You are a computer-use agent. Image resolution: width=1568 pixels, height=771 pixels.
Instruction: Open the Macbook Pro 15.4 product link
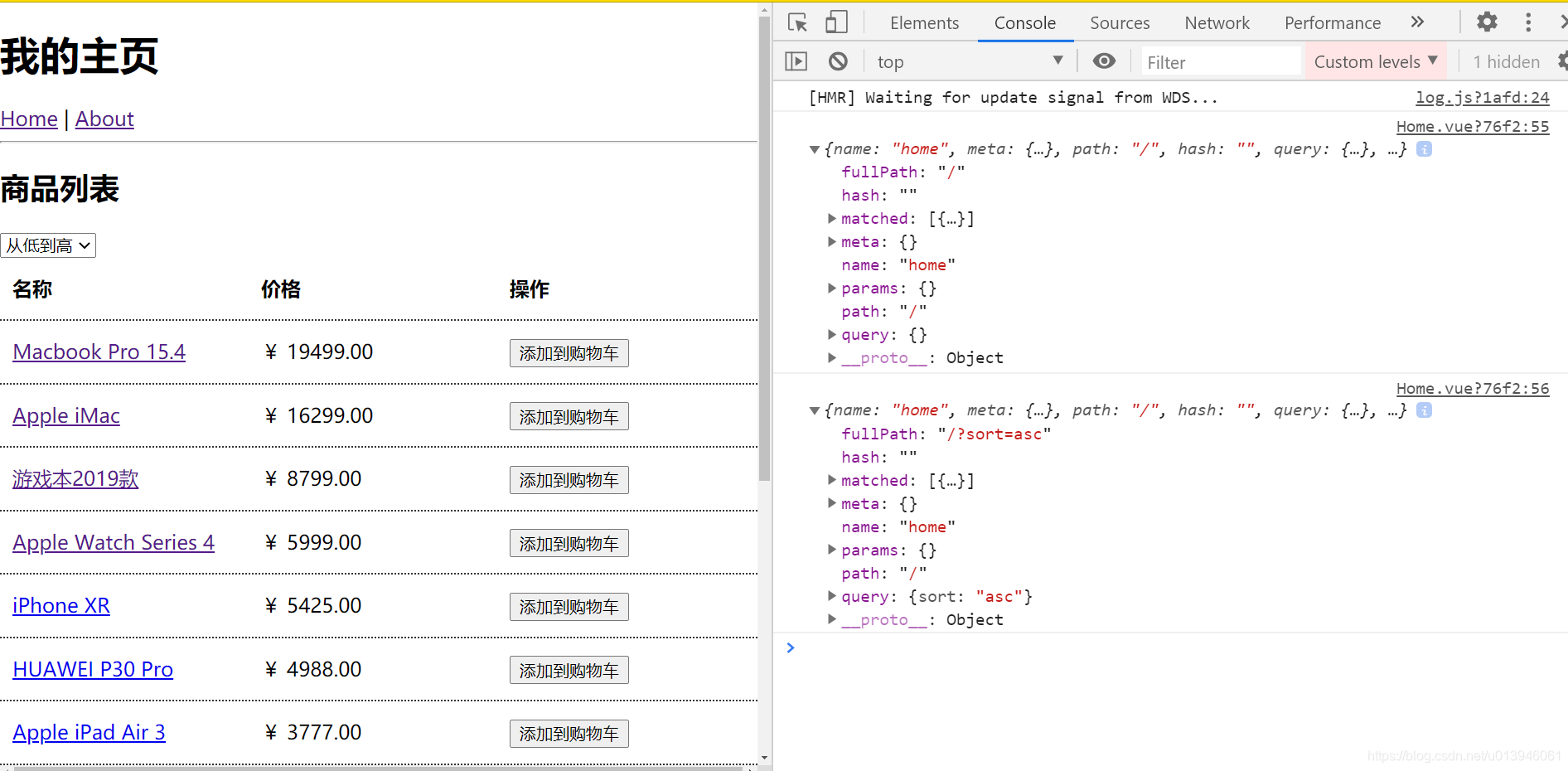(x=99, y=352)
